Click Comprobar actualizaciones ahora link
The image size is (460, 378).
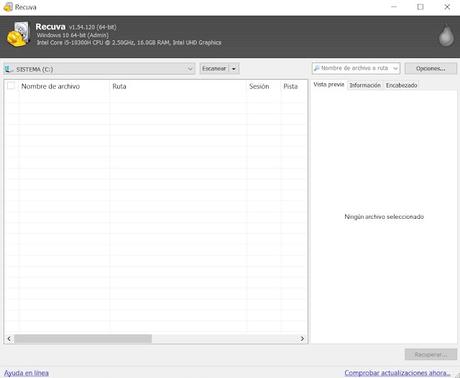397,373
